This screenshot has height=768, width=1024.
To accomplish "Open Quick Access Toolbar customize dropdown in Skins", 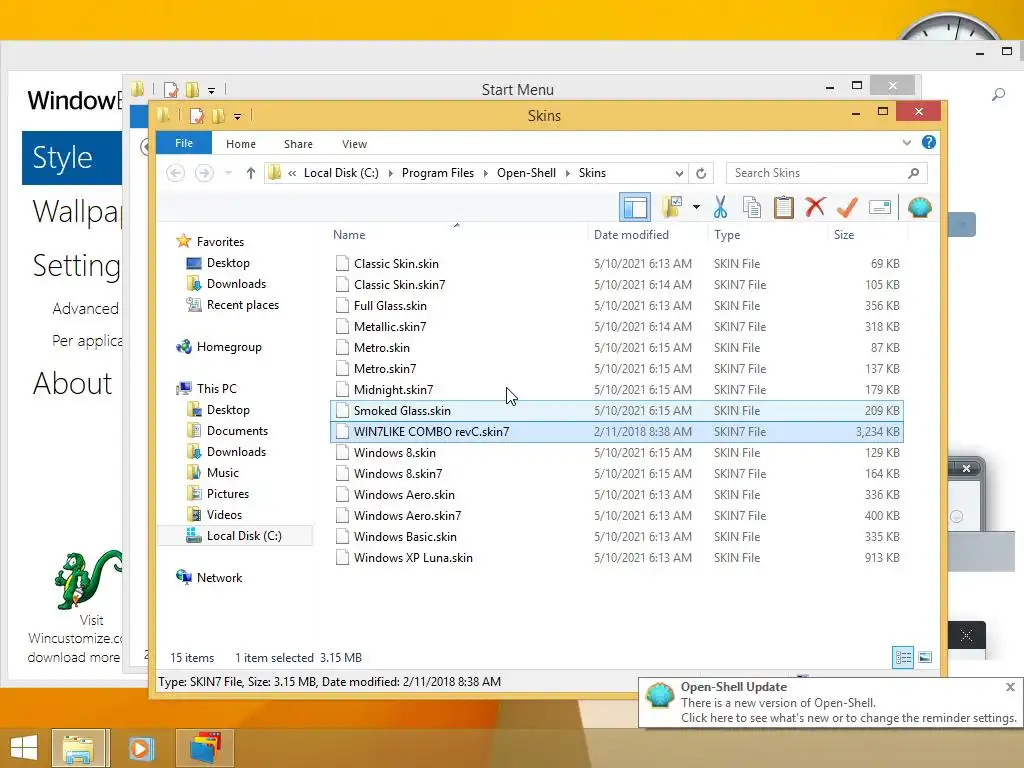I will click(x=237, y=116).
